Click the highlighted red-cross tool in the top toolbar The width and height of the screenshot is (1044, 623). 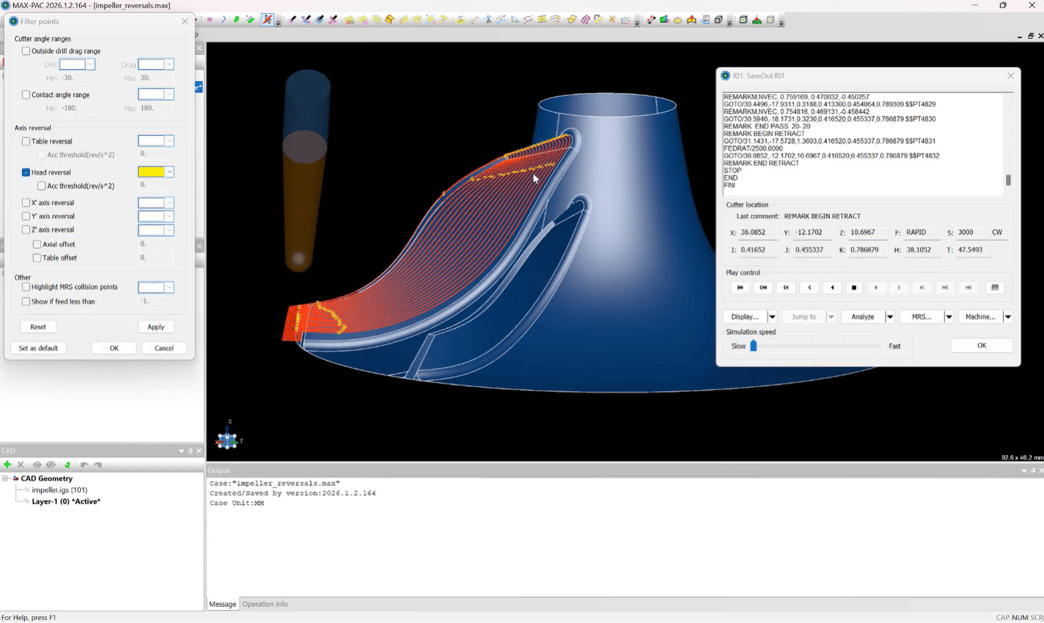267,19
